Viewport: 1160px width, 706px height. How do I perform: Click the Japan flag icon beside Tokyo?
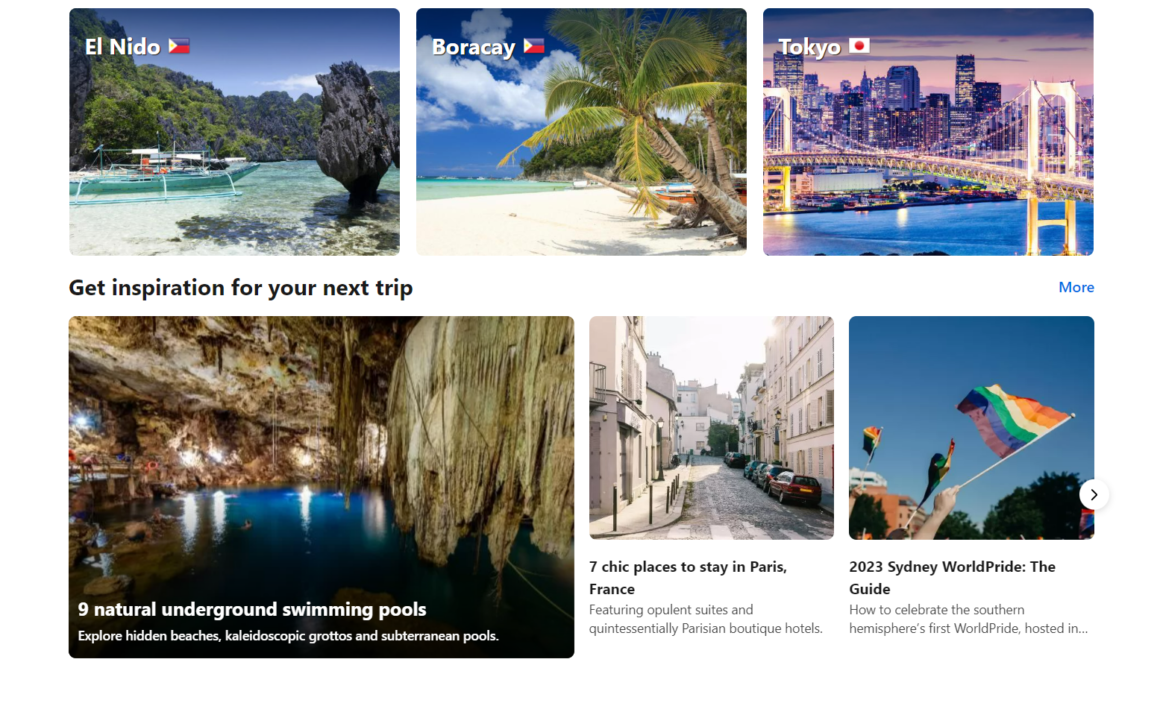pos(859,47)
